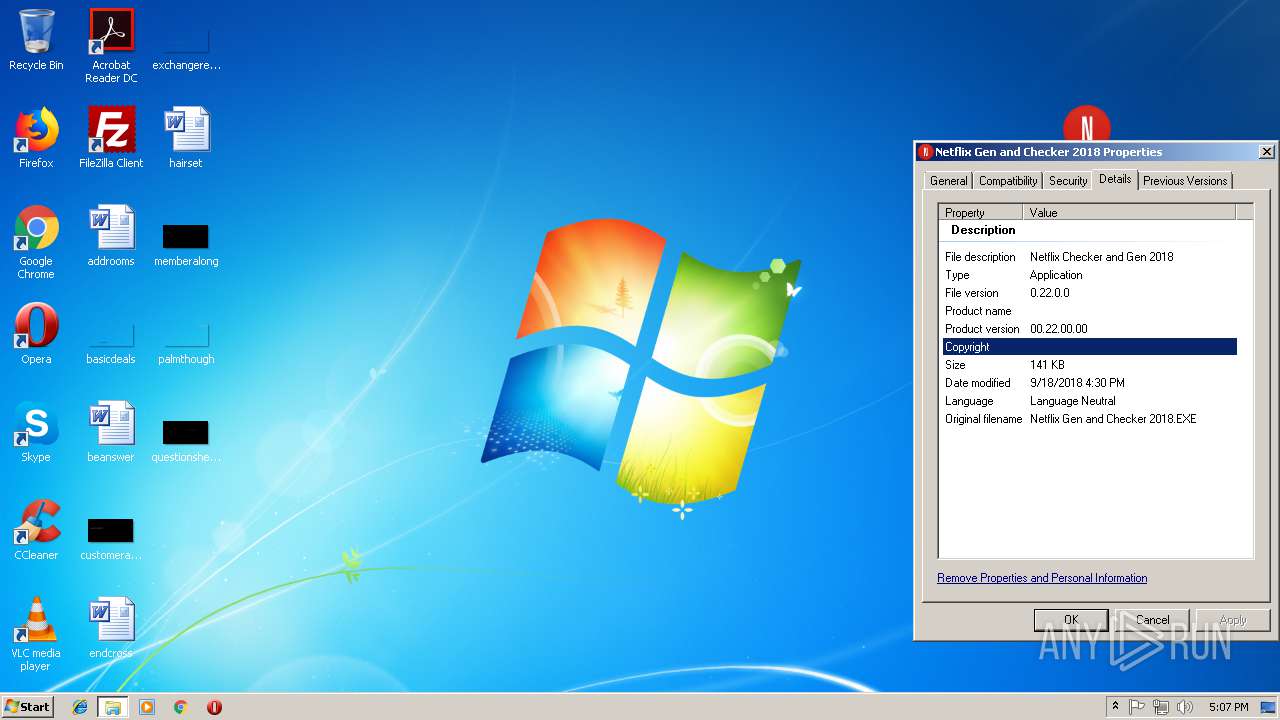The height and width of the screenshot is (720, 1280).
Task: Switch to the General tab
Action: pyautogui.click(x=948, y=181)
